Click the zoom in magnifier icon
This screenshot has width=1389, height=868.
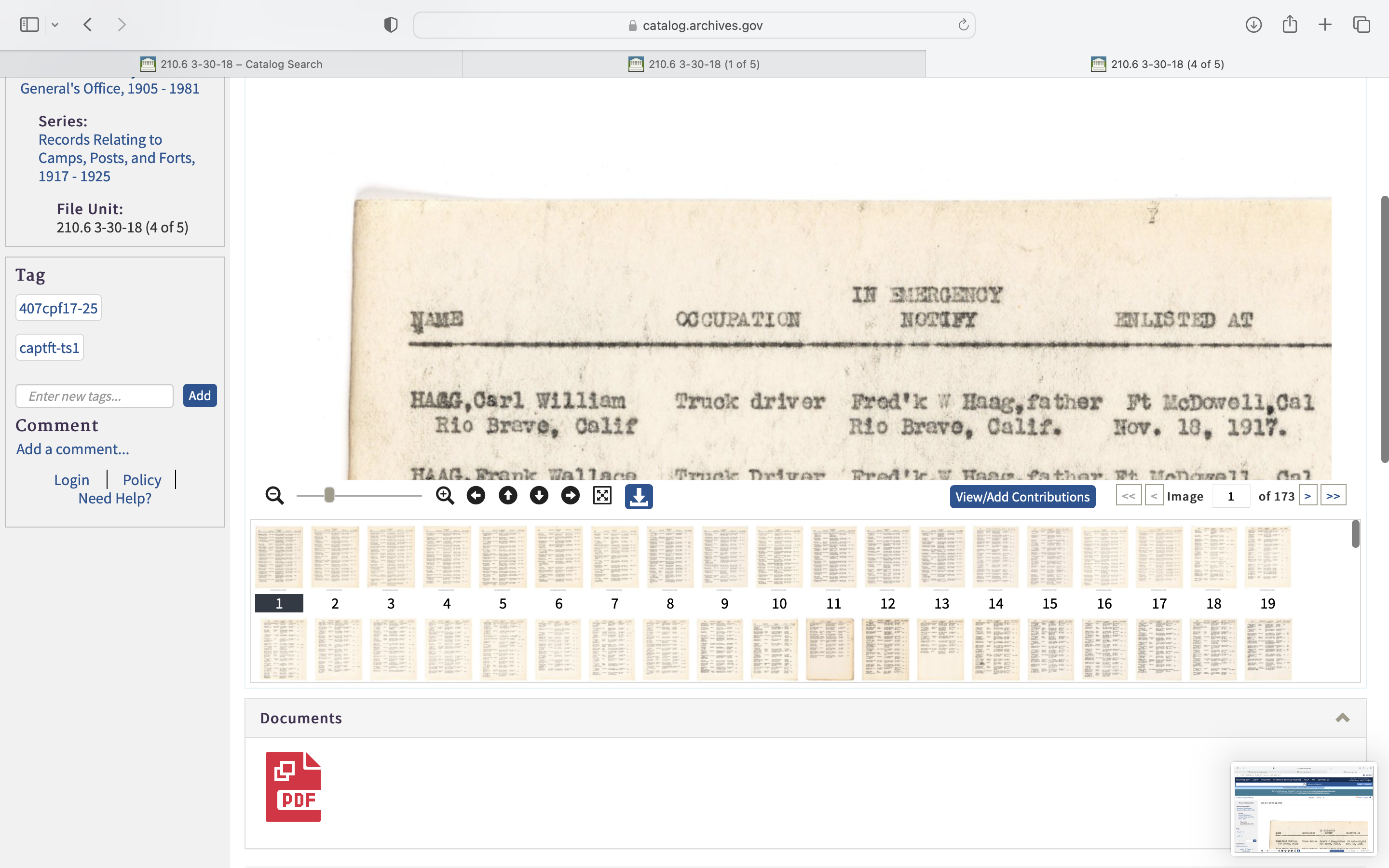[x=445, y=495]
